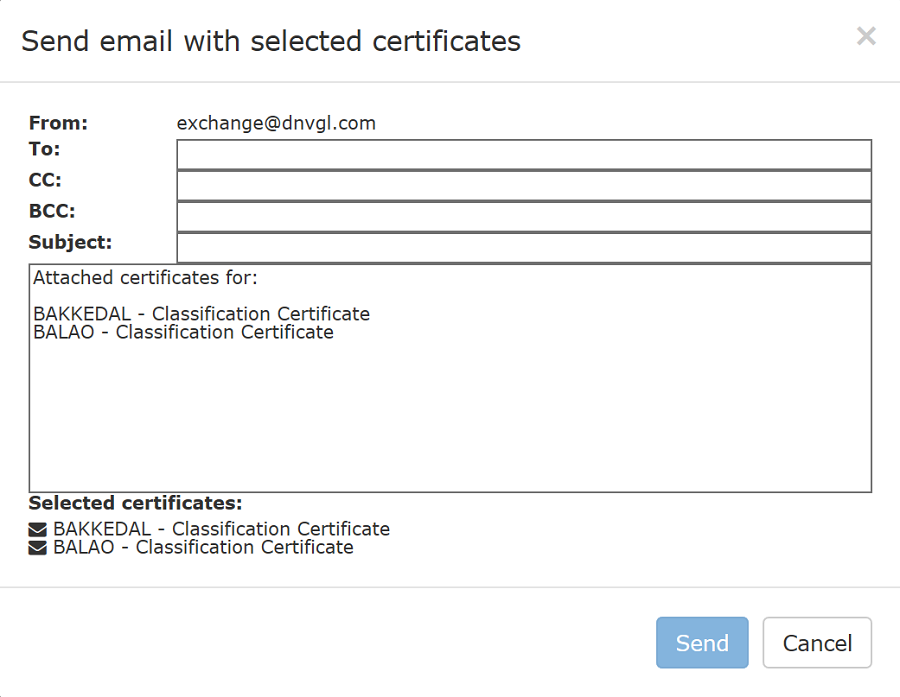Image resolution: width=900 pixels, height=697 pixels.
Task: Select the BALAO - Classification Certificate entry
Action: (x=204, y=547)
